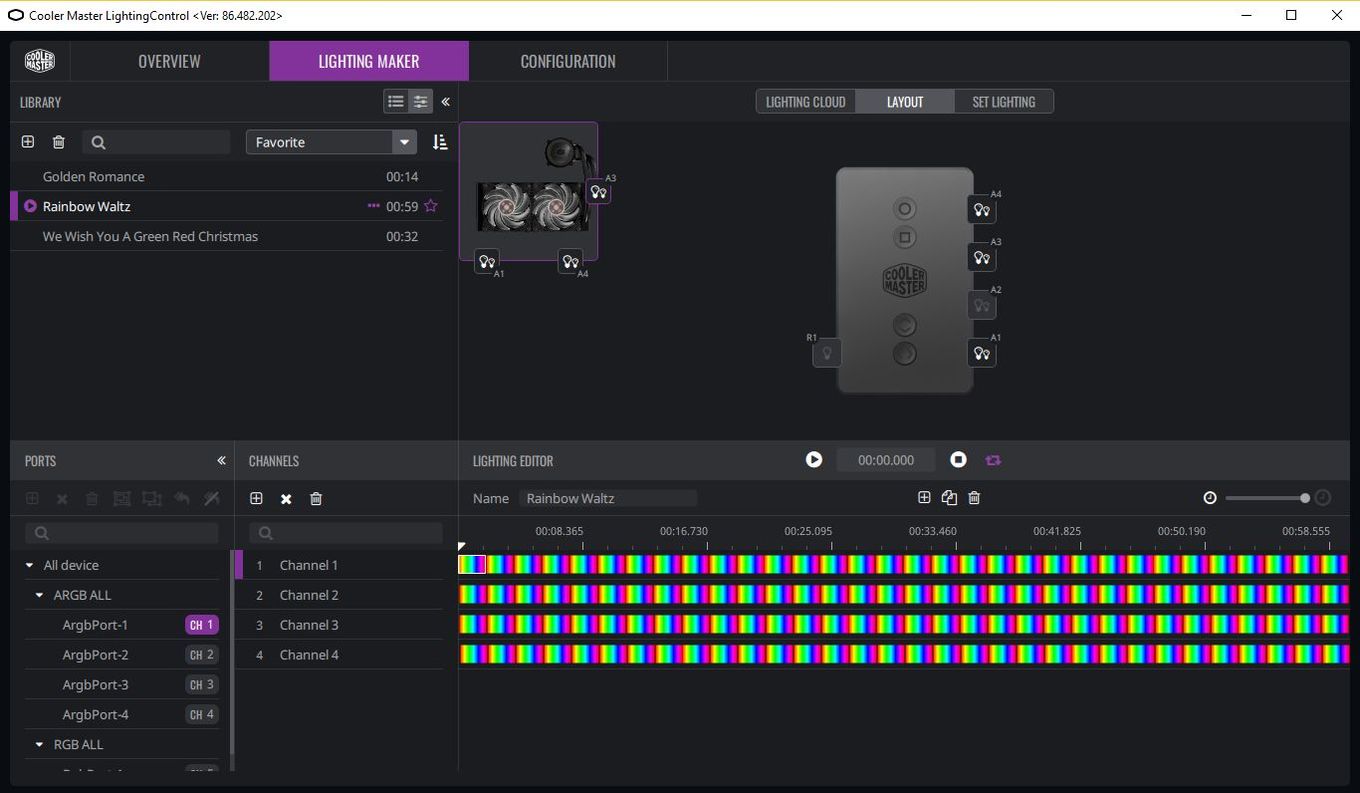1360x793 pixels.
Task: Open the SET LIGHTING view
Action: click(x=1004, y=102)
